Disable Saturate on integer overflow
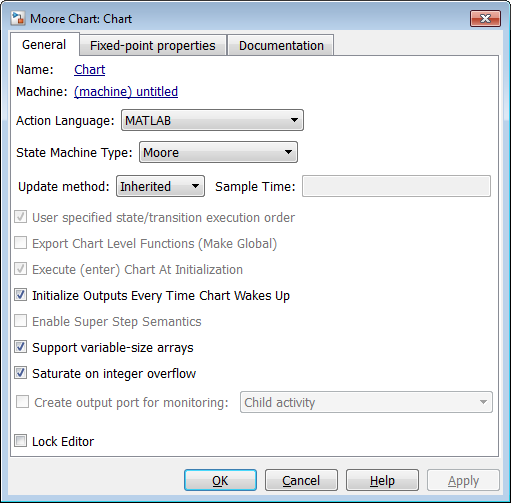This screenshot has width=511, height=503. click(x=20, y=373)
